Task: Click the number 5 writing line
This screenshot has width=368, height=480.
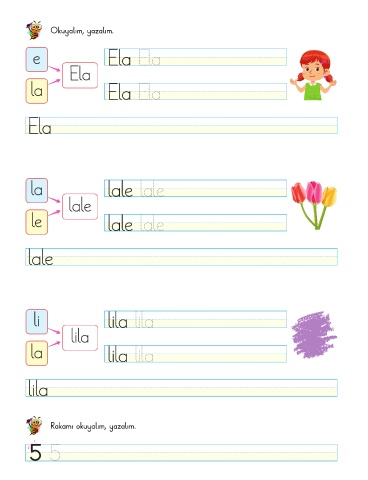Action: pos(182,453)
